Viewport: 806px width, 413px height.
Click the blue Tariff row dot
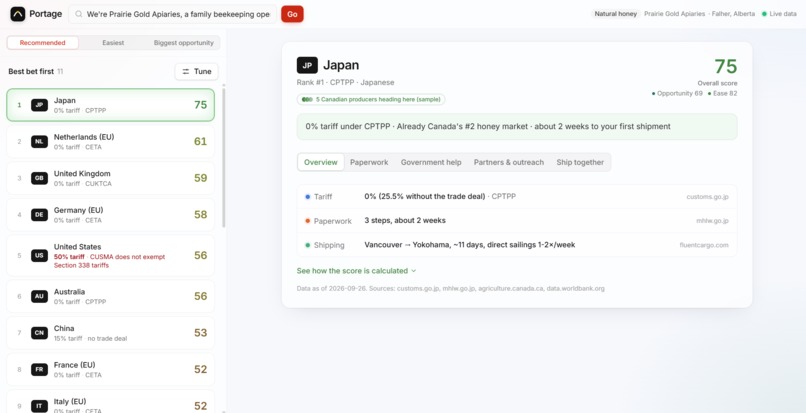307,196
